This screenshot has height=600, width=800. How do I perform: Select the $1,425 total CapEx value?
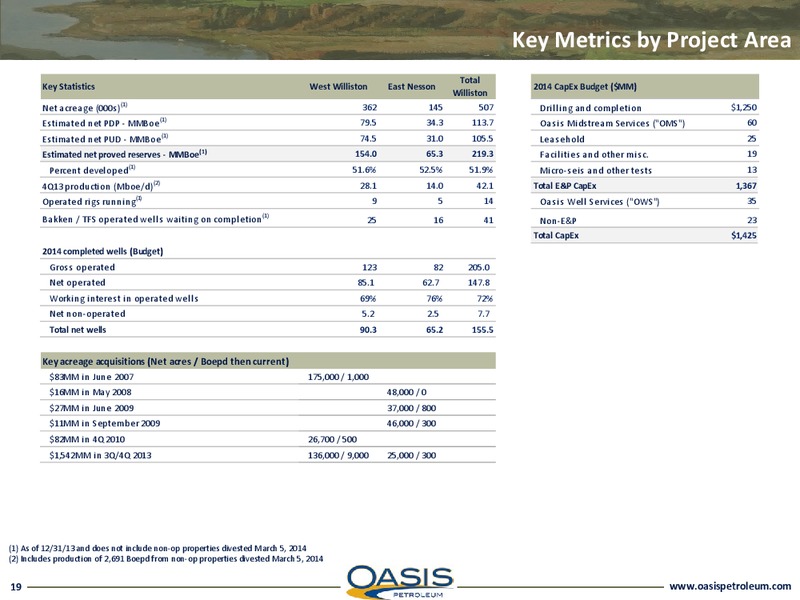point(744,235)
